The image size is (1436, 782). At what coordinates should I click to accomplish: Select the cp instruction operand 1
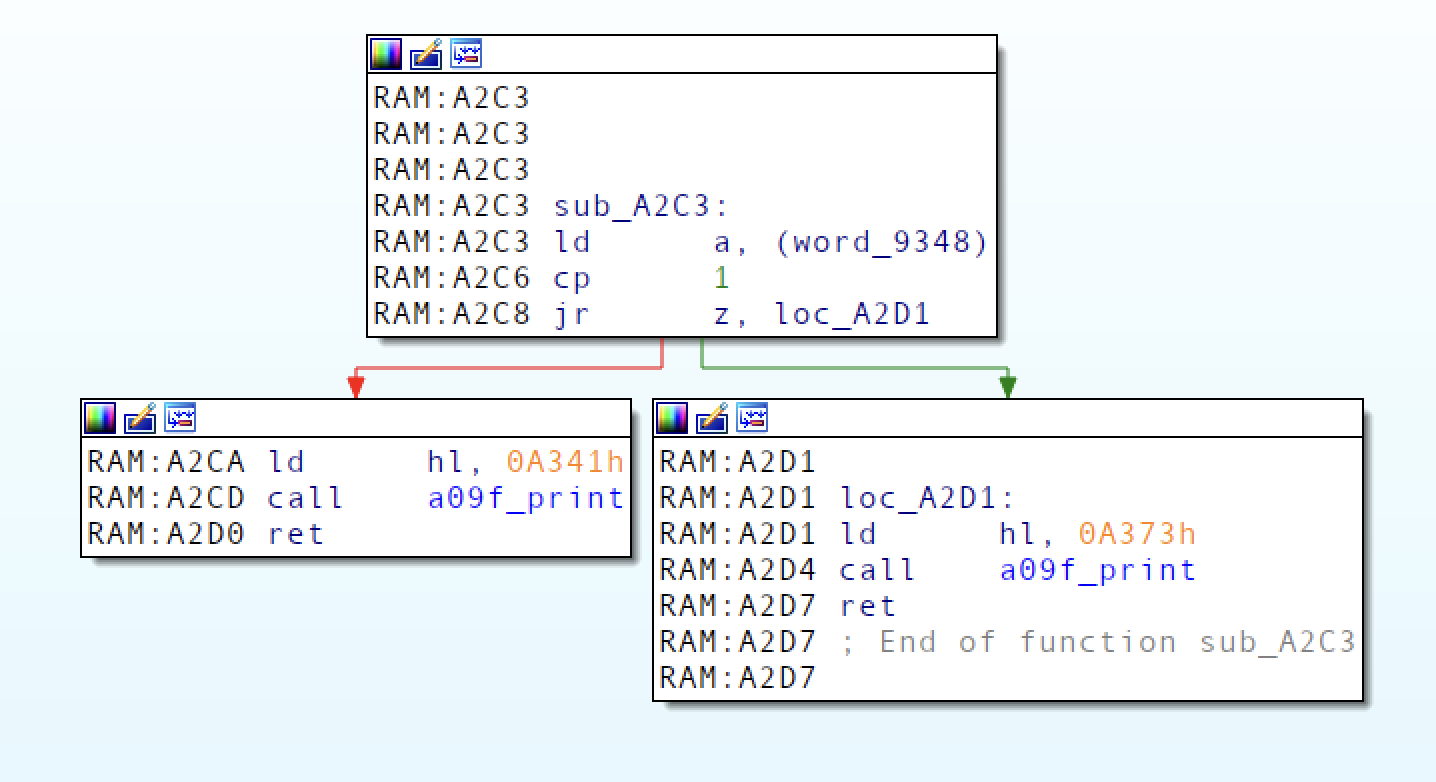721,278
